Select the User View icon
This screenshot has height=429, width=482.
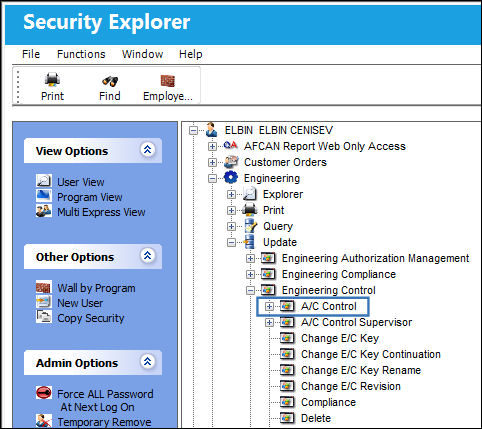pos(44,181)
